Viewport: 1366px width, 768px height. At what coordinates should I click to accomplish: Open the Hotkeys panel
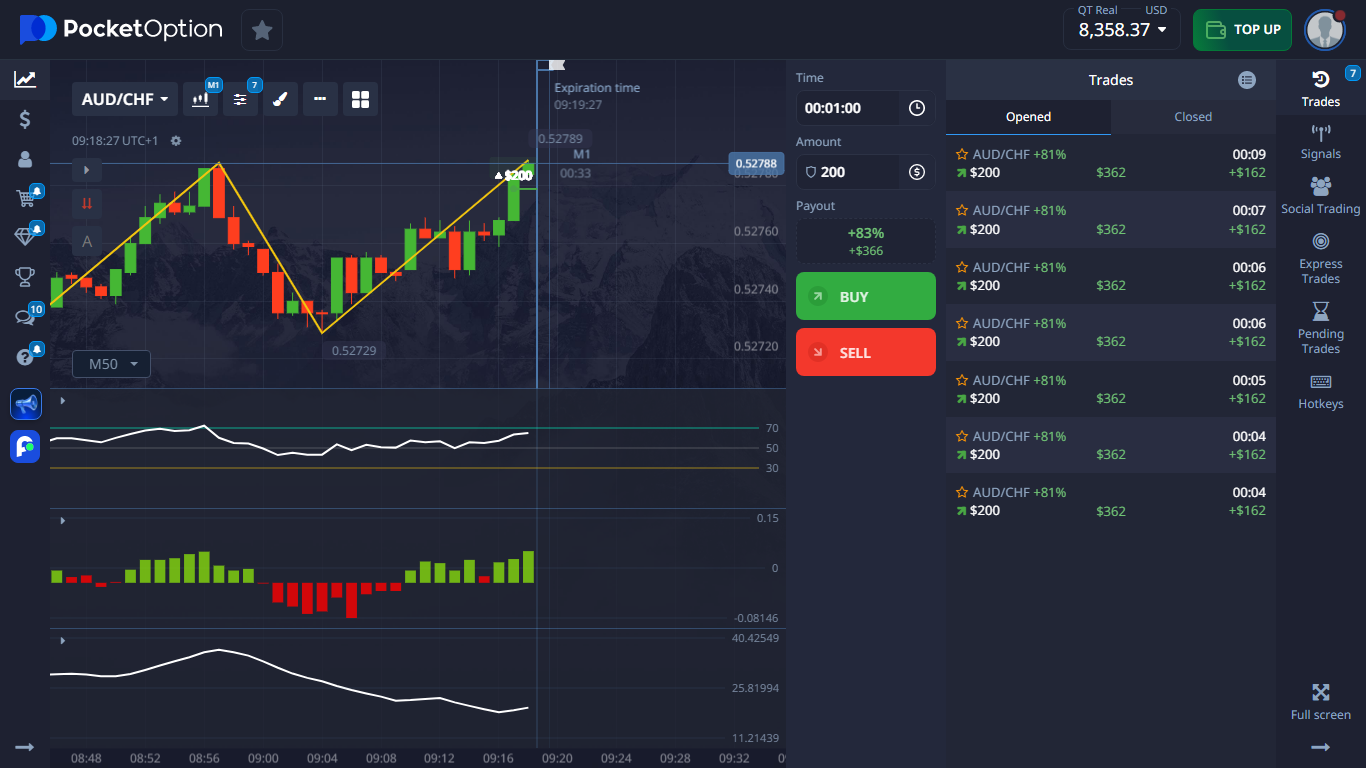[1320, 390]
